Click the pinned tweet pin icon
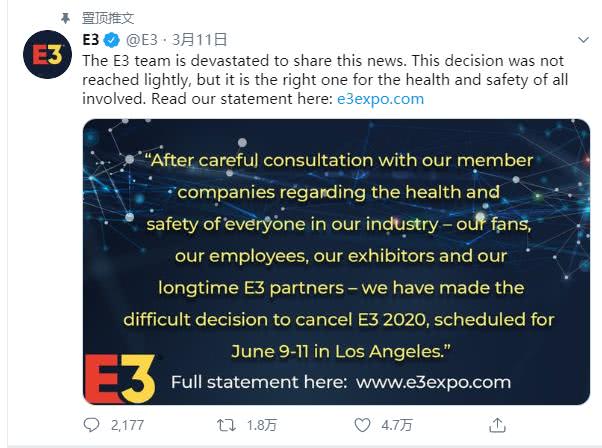The height and width of the screenshot is (448, 602). (x=66, y=15)
